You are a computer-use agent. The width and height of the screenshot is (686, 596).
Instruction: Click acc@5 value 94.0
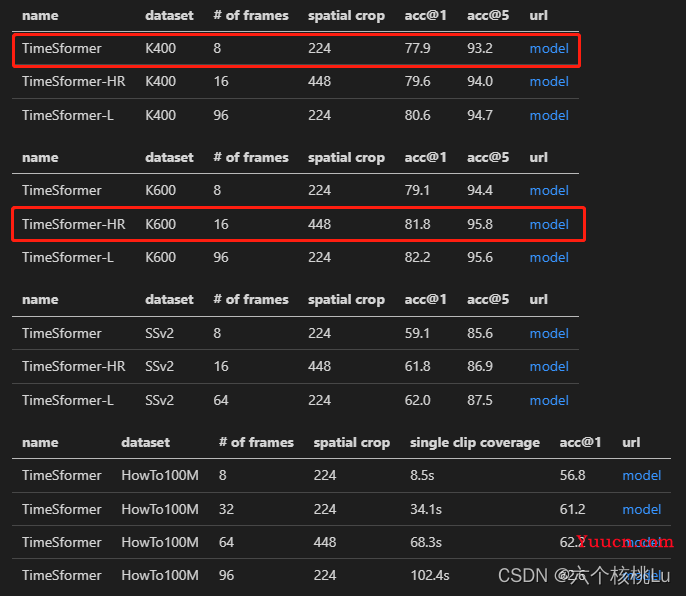tap(480, 81)
